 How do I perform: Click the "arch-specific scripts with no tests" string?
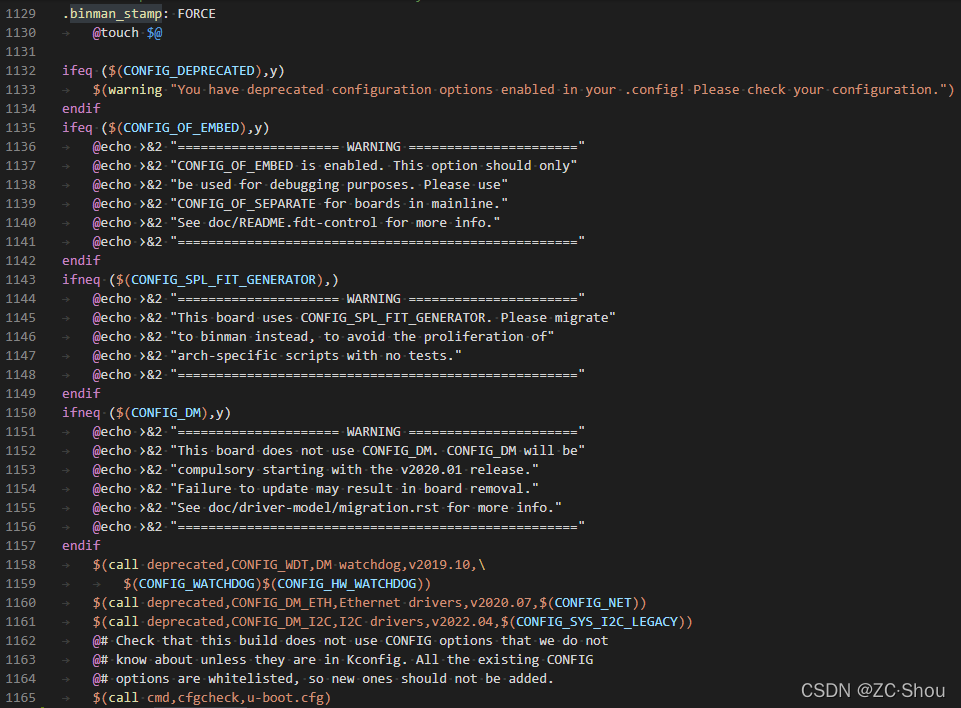pyautogui.click(x=316, y=356)
